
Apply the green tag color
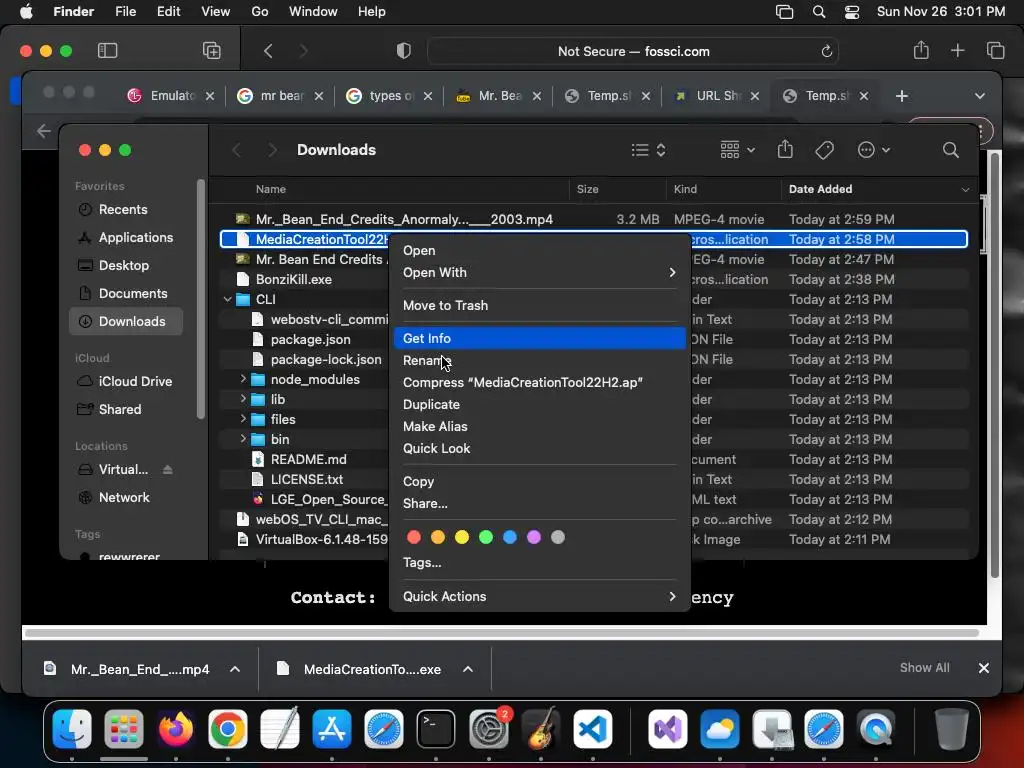486,537
